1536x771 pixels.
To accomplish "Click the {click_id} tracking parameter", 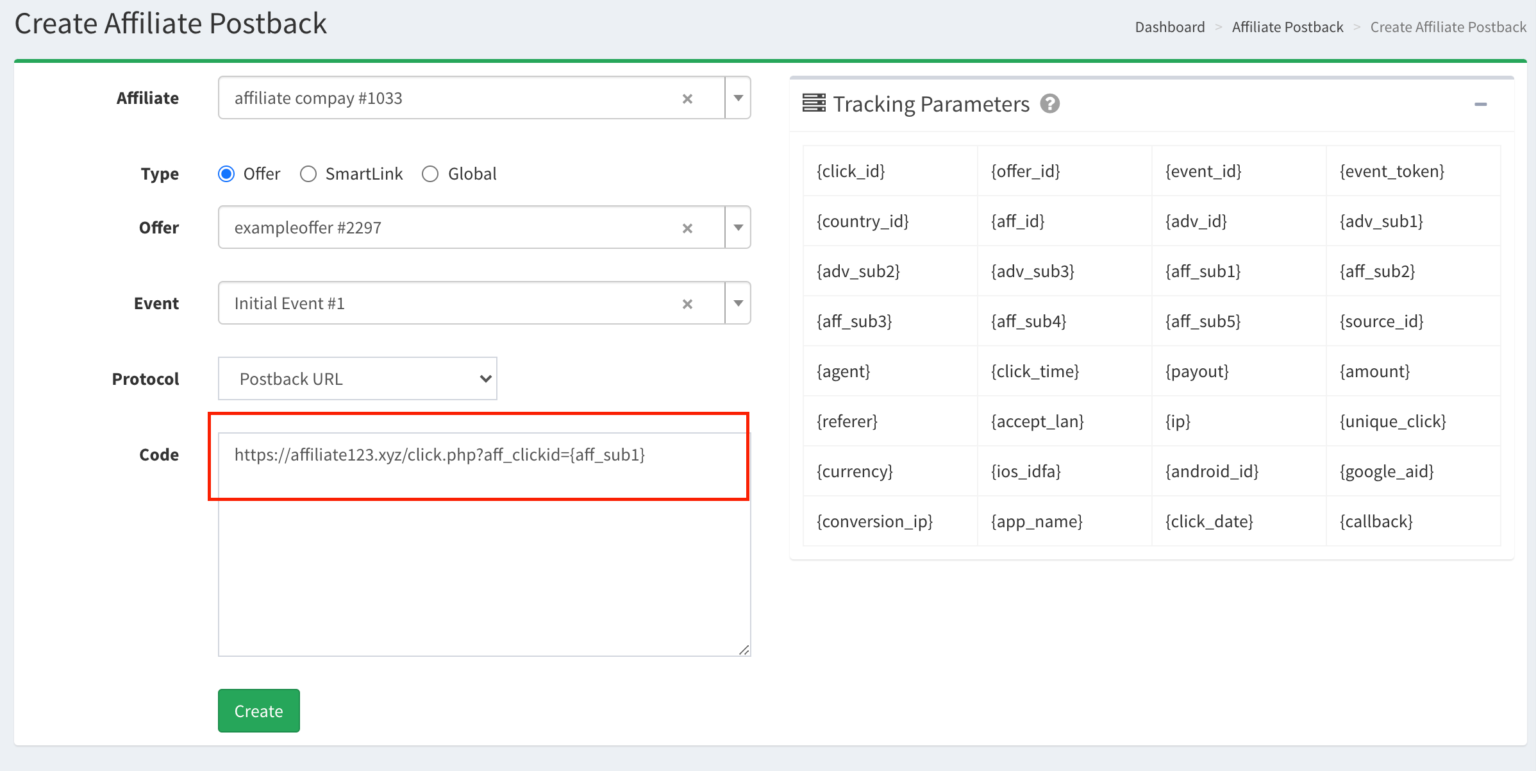I will 851,171.
